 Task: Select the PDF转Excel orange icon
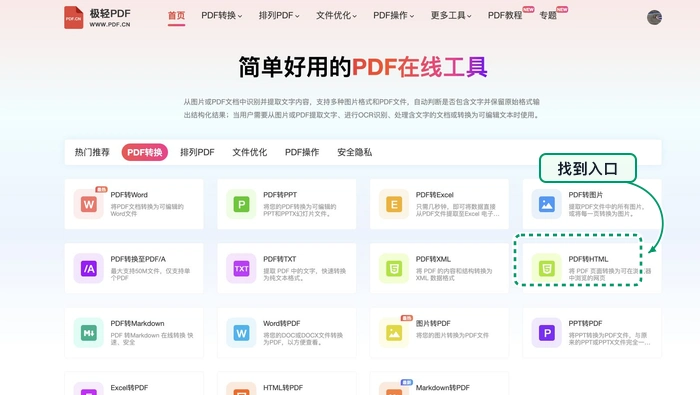[x=394, y=204]
